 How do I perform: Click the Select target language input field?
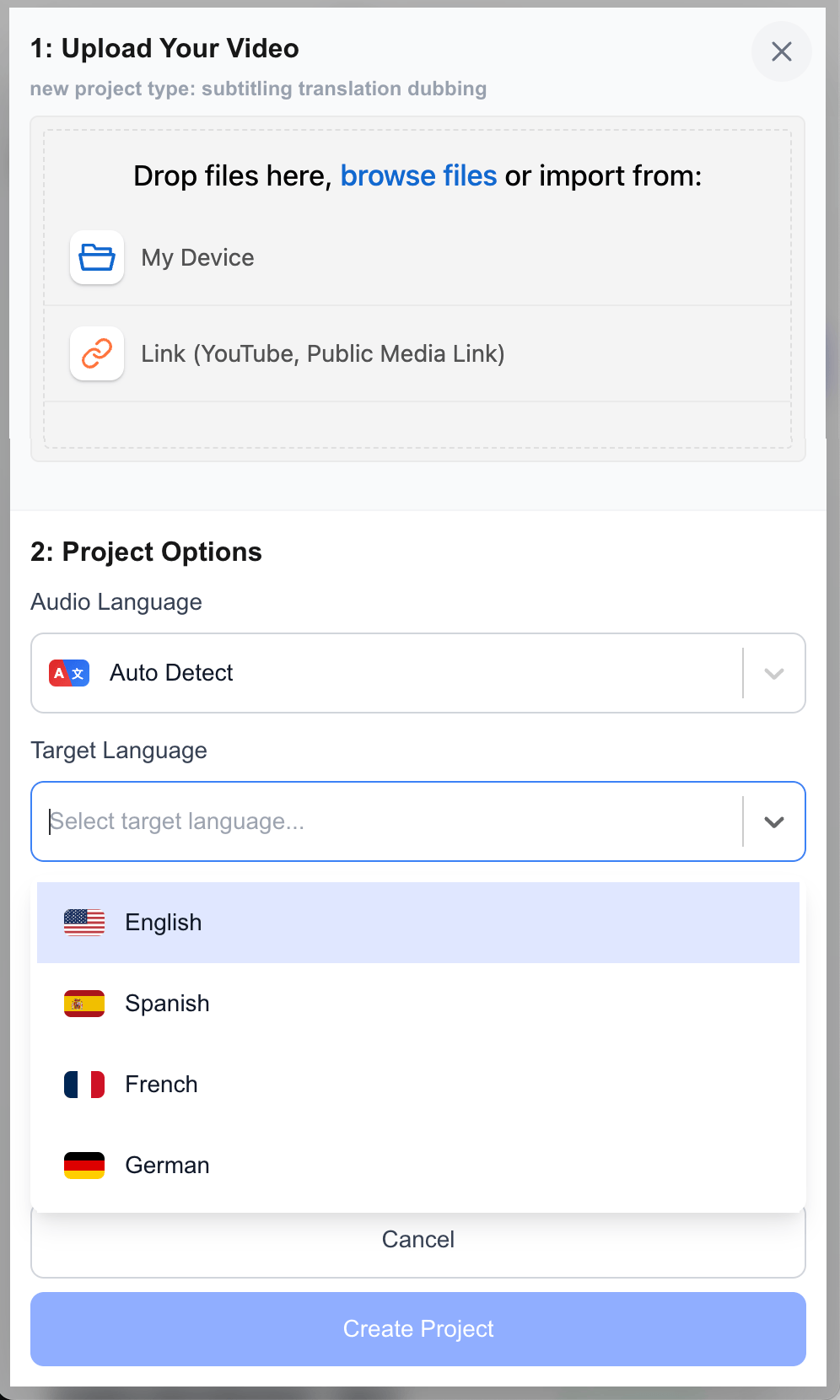(x=380, y=821)
